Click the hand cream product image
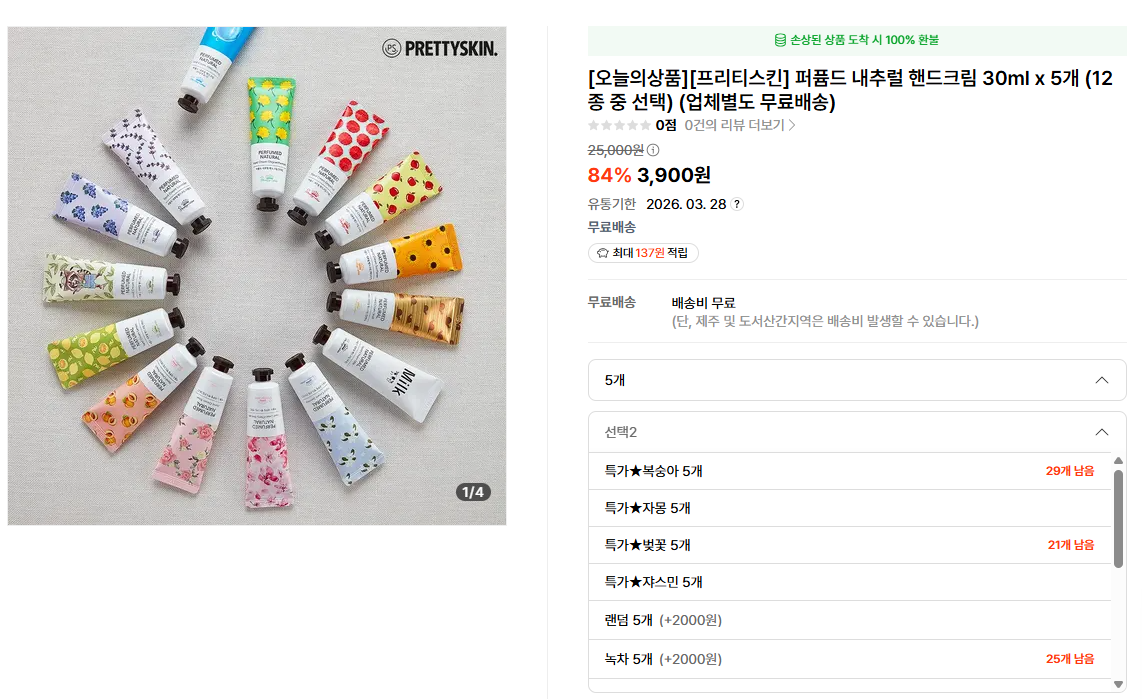 click(x=257, y=275)
